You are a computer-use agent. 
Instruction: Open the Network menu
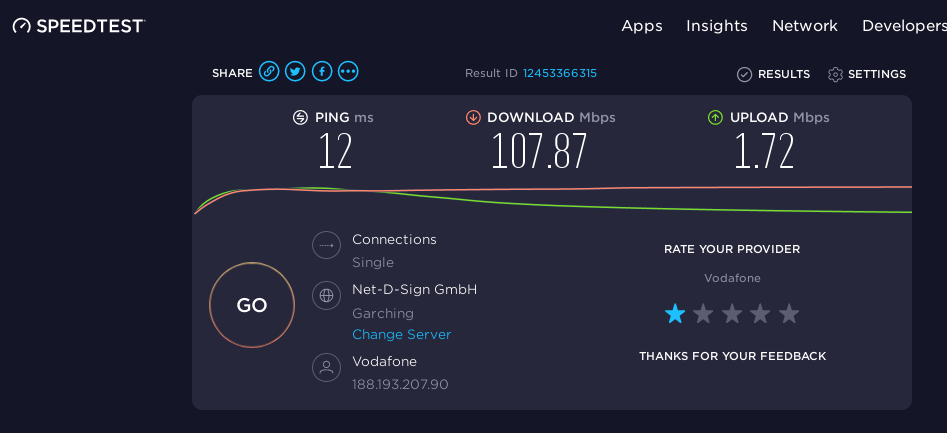pos(805,26)
